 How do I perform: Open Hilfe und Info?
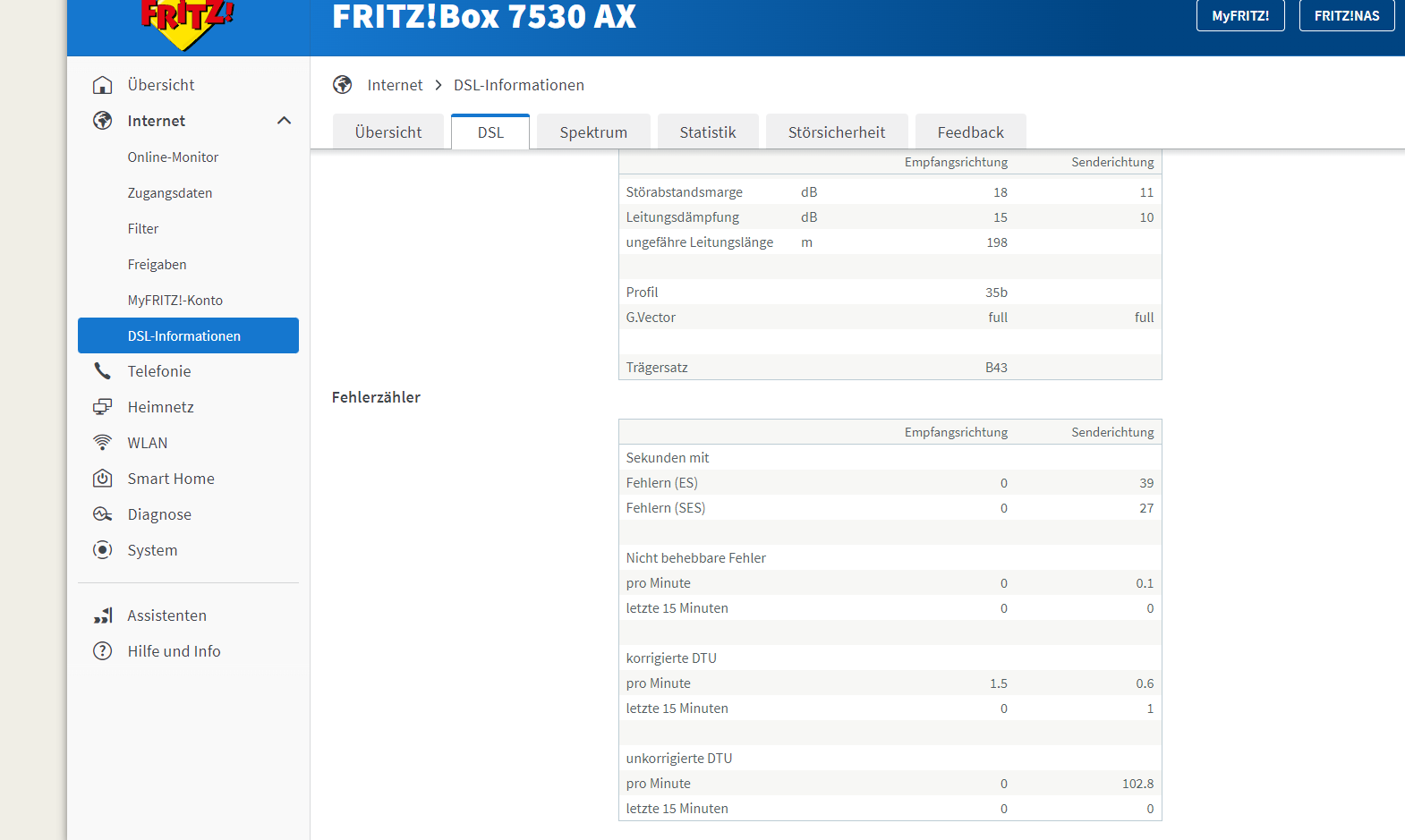click(x=175, y=651)
